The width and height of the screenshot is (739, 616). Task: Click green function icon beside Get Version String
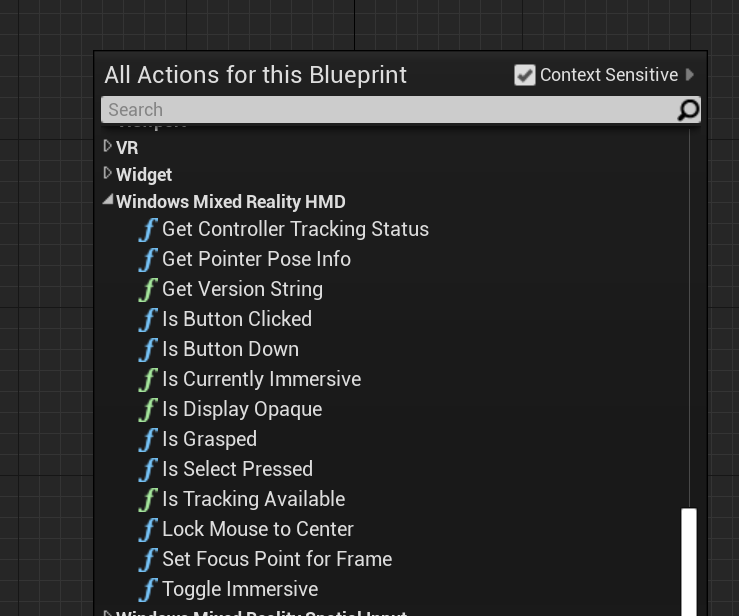(148, 290)
